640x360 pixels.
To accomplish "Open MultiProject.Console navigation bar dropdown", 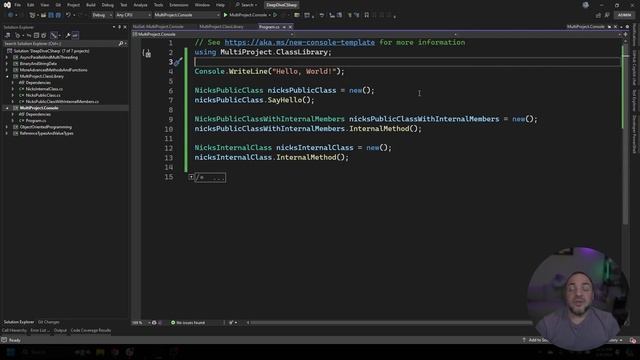I will click(x=212, y=35).
